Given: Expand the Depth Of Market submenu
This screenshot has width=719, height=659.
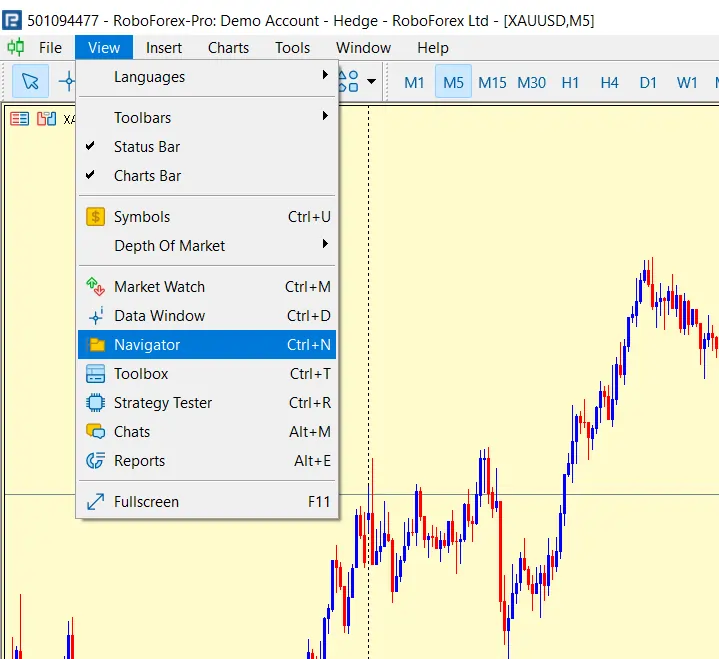Looking at the screenshot, I should pos(207,245).
